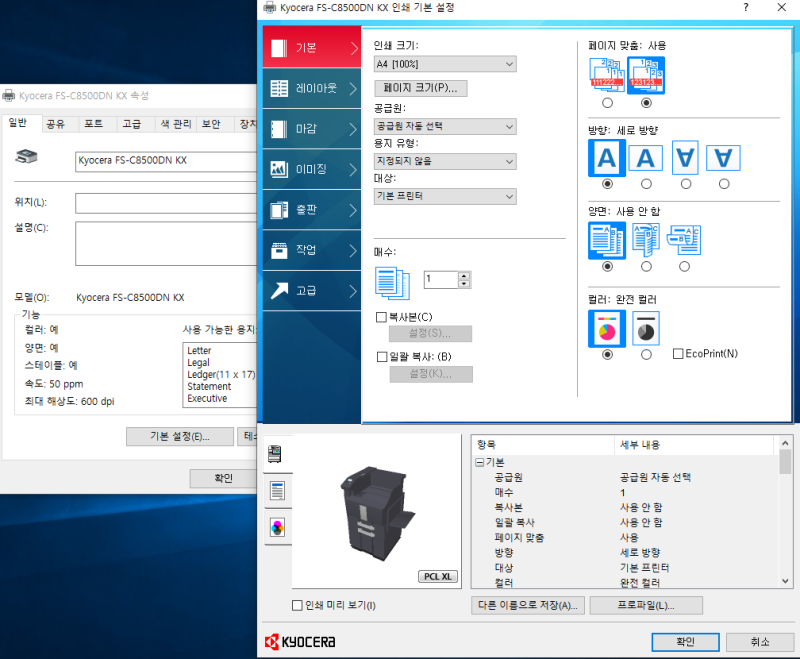Check the 복사본(C) checkbox
Screen dimensions: 800x659
coord(381,317)
